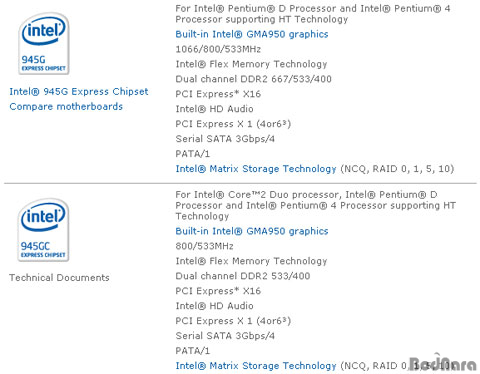The height and width of the screenshot is (374, 480).
Task: Click the Dual channel DDR2 667/533/400 line
Action: (253, 79)
